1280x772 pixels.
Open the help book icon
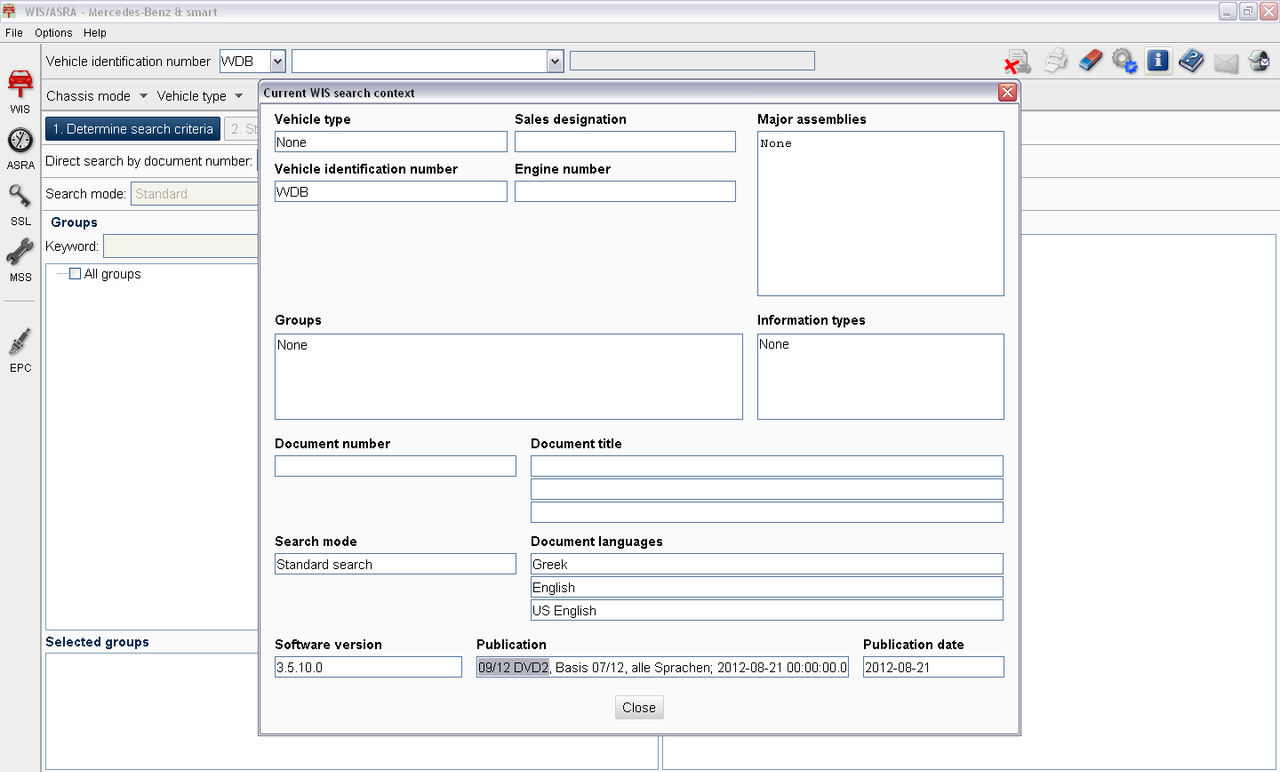1191,61
